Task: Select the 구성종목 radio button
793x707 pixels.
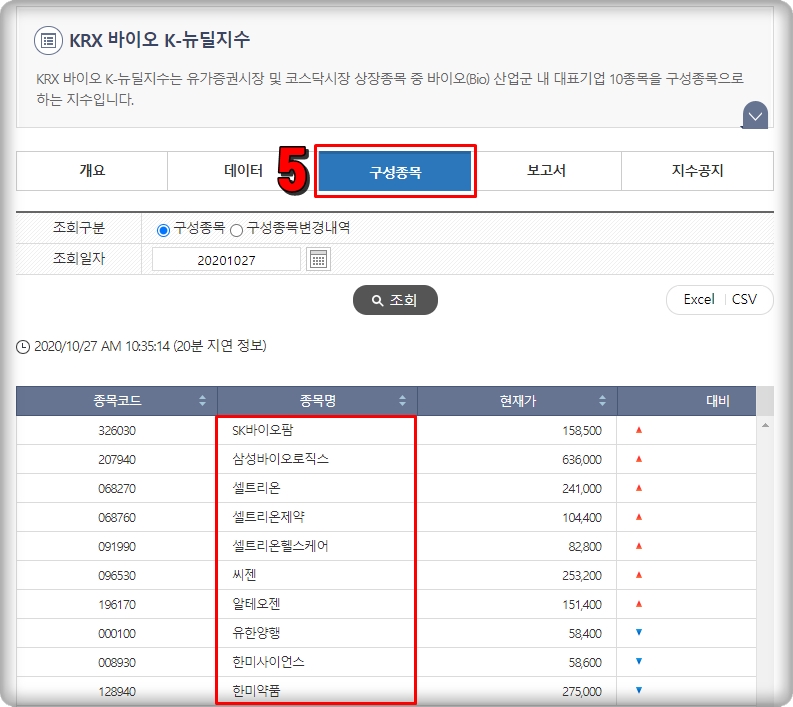Action: tap(163, 230)
